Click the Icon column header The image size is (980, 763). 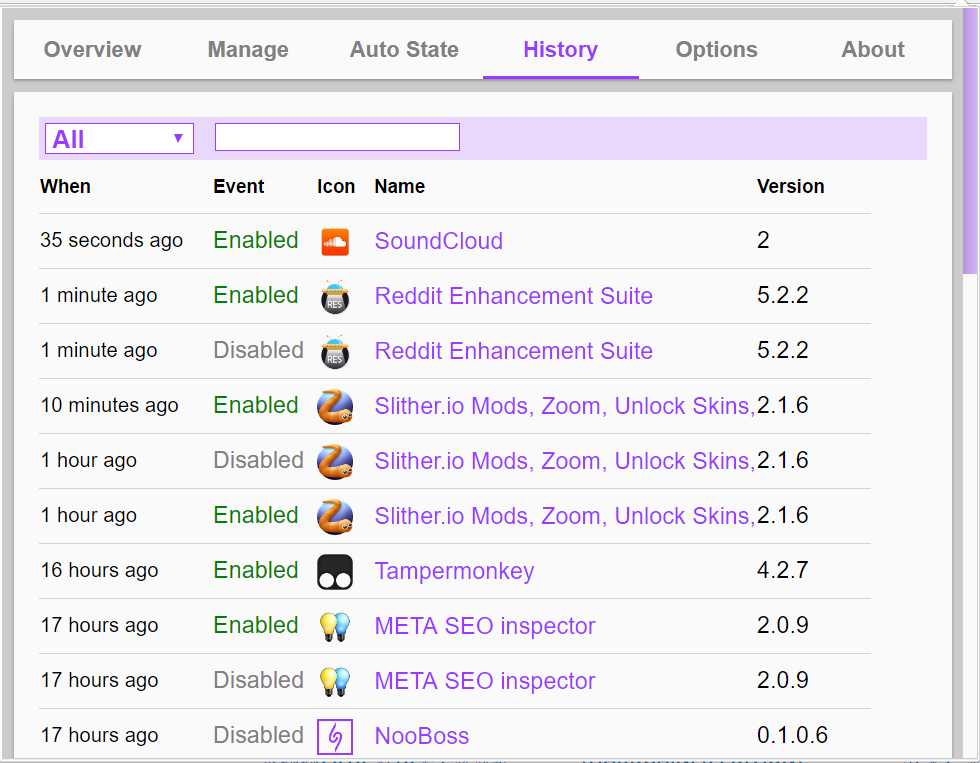click(x=336, y=186)
